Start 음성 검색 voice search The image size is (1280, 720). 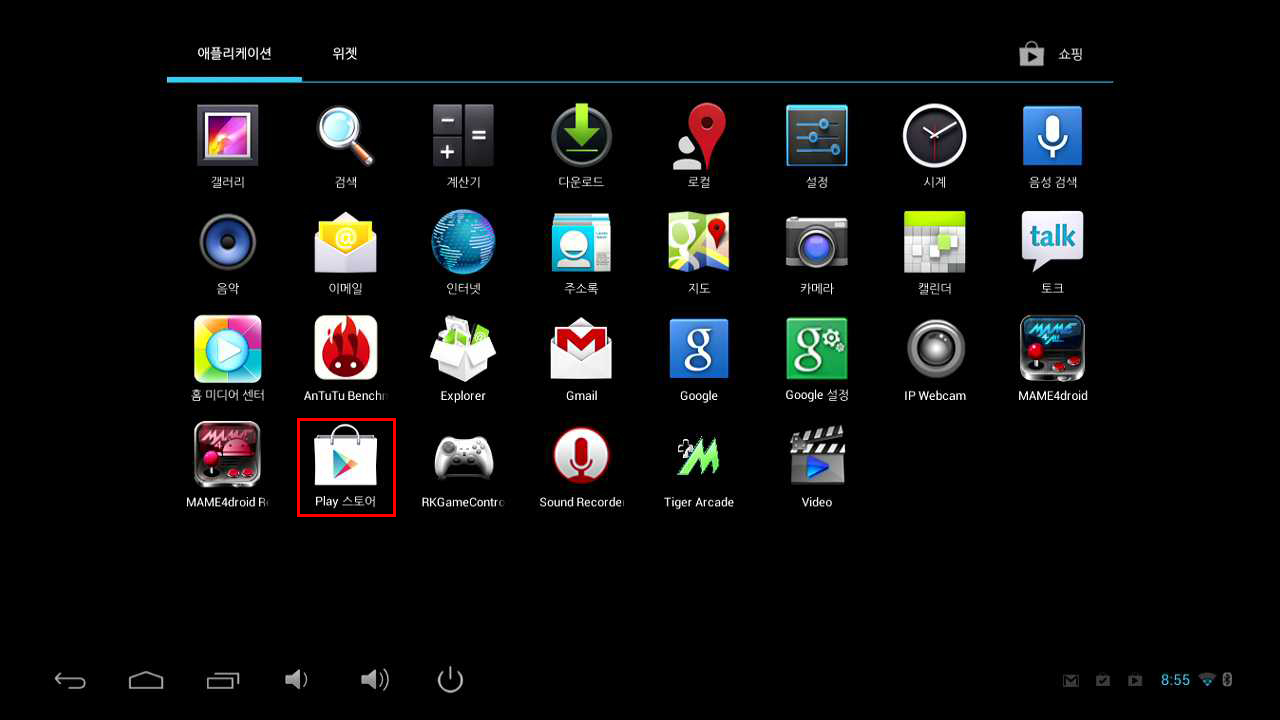tap(1052, 146)
